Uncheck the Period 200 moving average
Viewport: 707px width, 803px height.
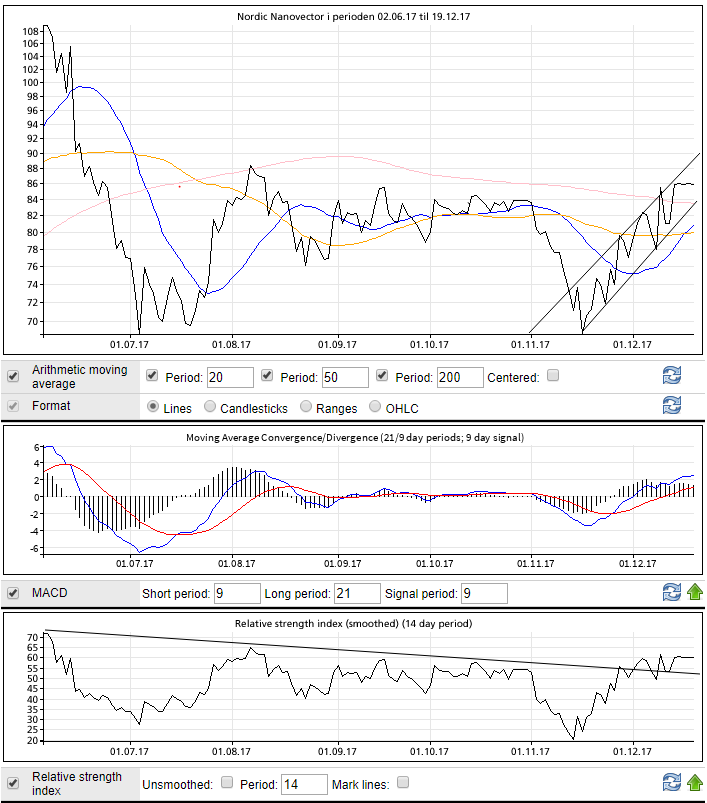[x=382, y=375]
